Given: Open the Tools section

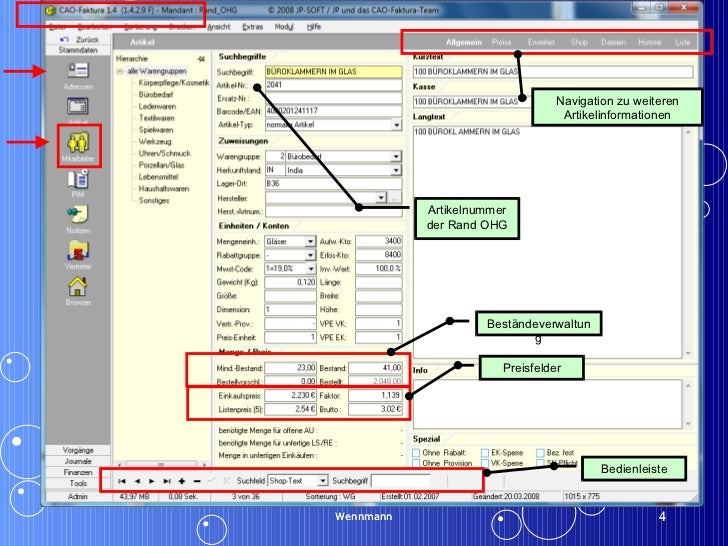Looking at the screenshot, I should [x=78, y=483].
